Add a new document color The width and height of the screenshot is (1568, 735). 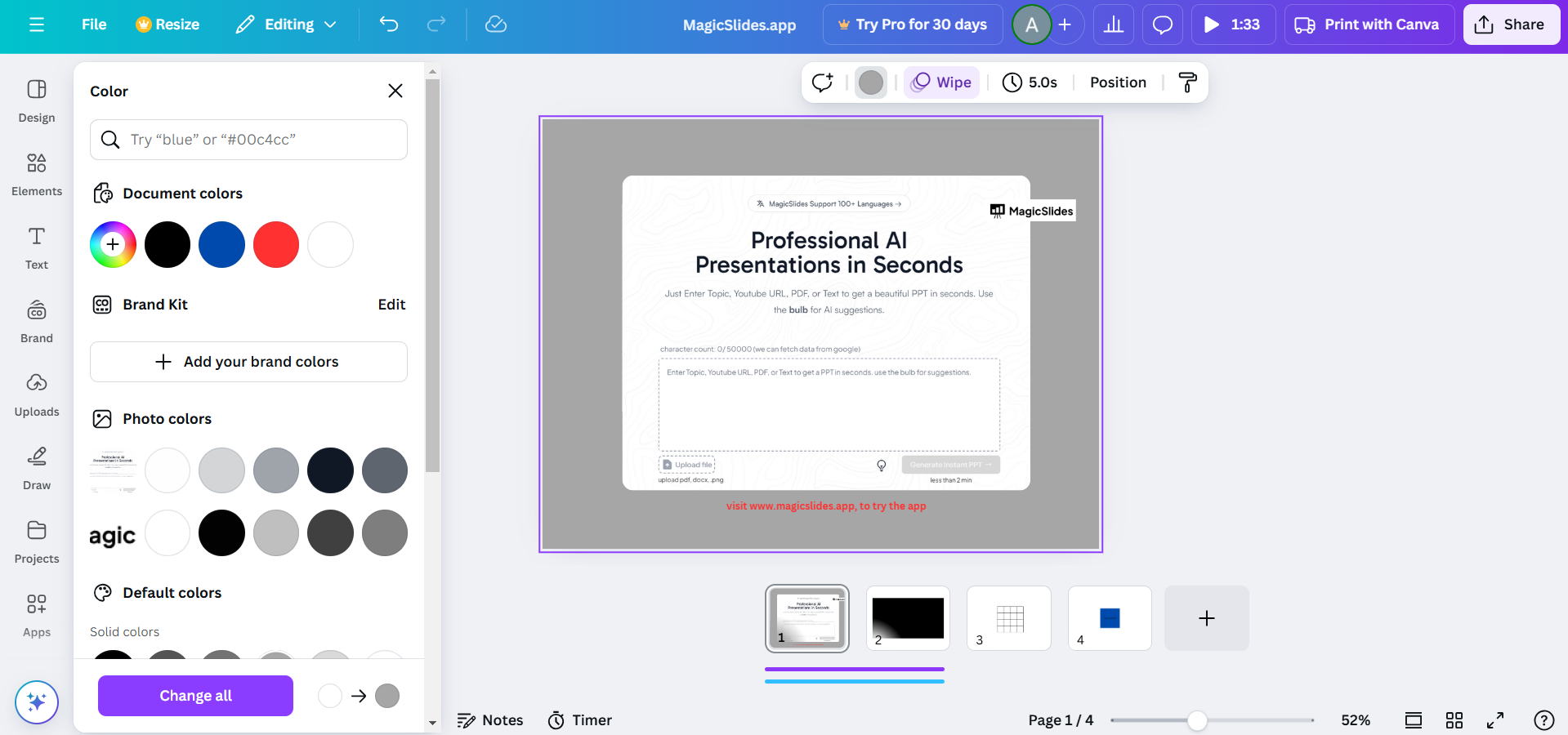pos(113,244)
